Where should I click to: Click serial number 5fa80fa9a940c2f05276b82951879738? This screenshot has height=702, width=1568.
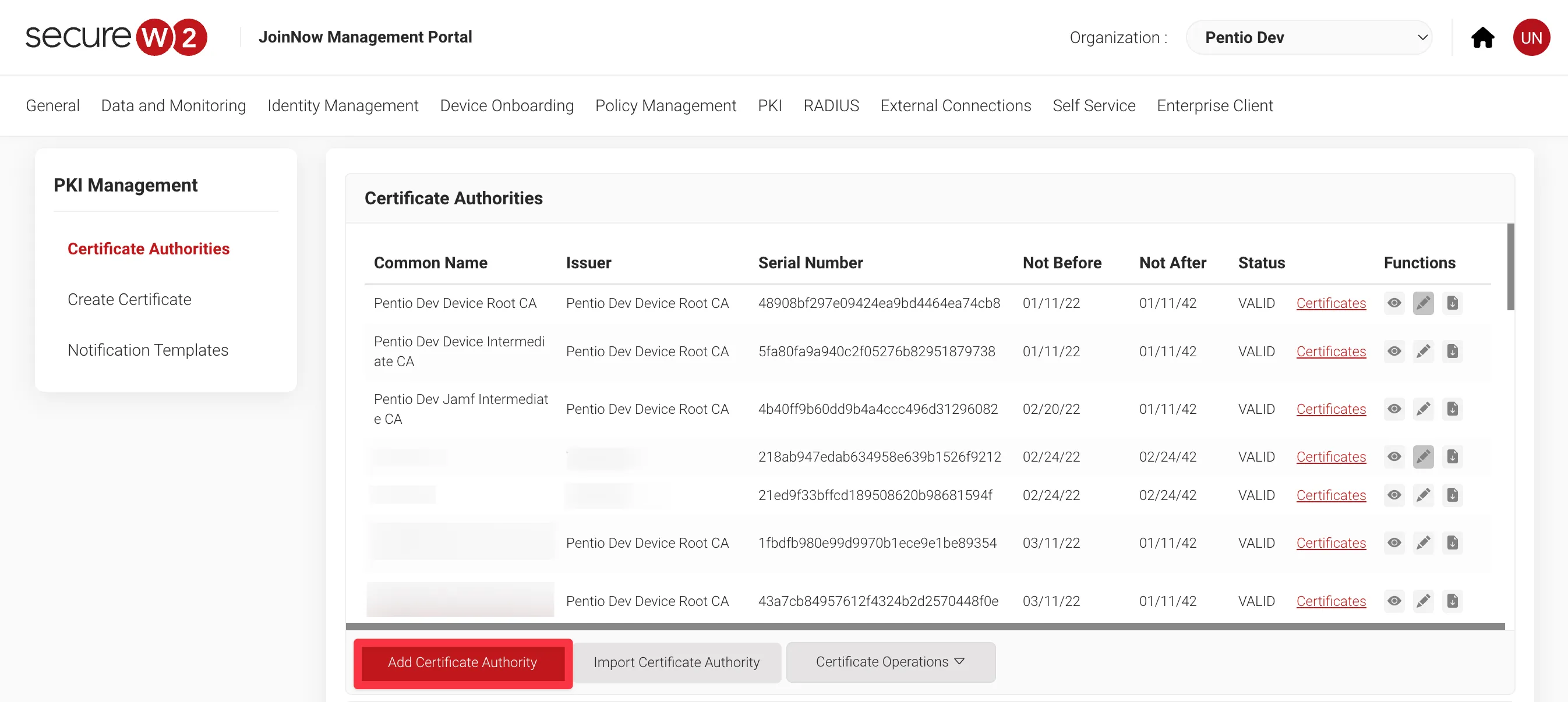(877, 351)
